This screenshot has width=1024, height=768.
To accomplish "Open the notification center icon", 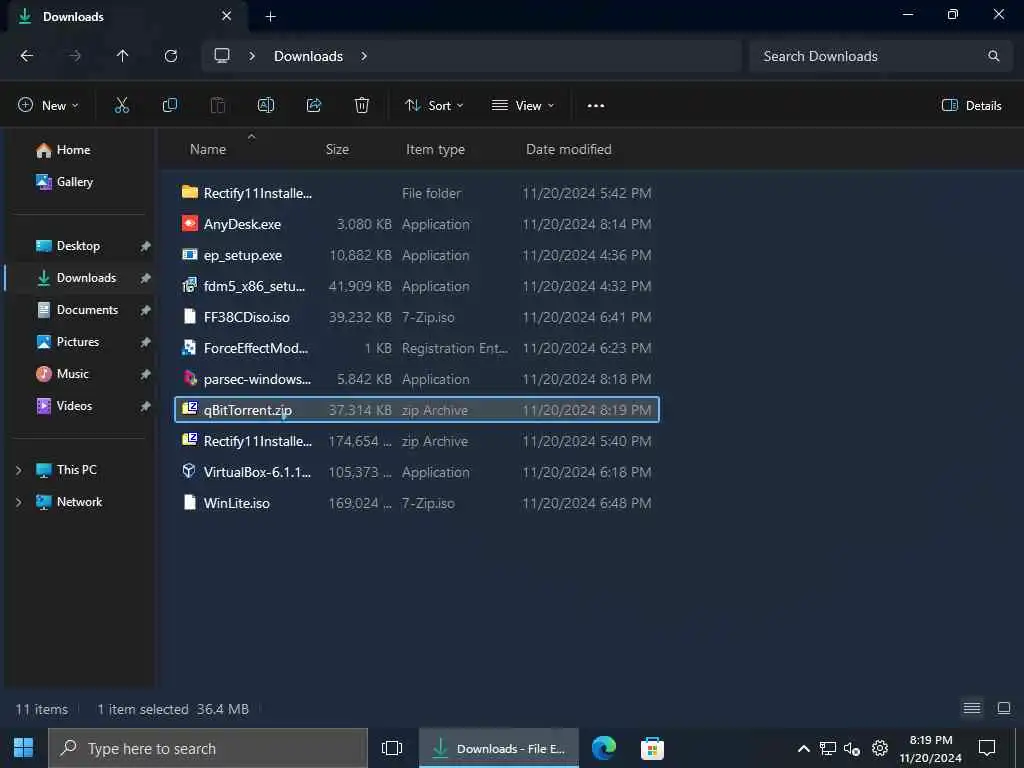I will tap(987, 748).
